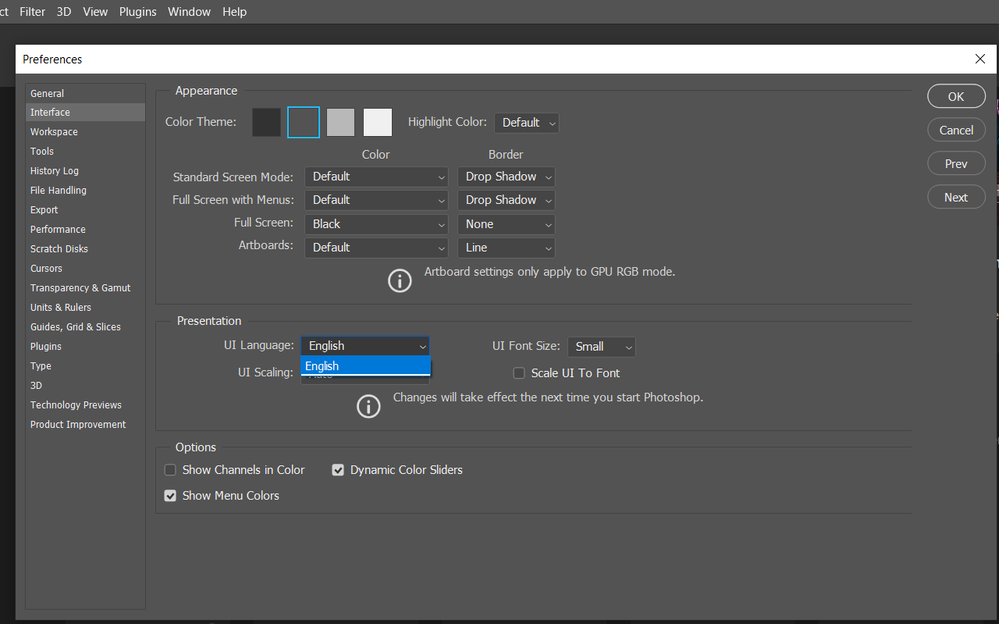The height and width of the screenshot is (624, 999).
Task: Click the Cancel button
Action: point(956,130)
